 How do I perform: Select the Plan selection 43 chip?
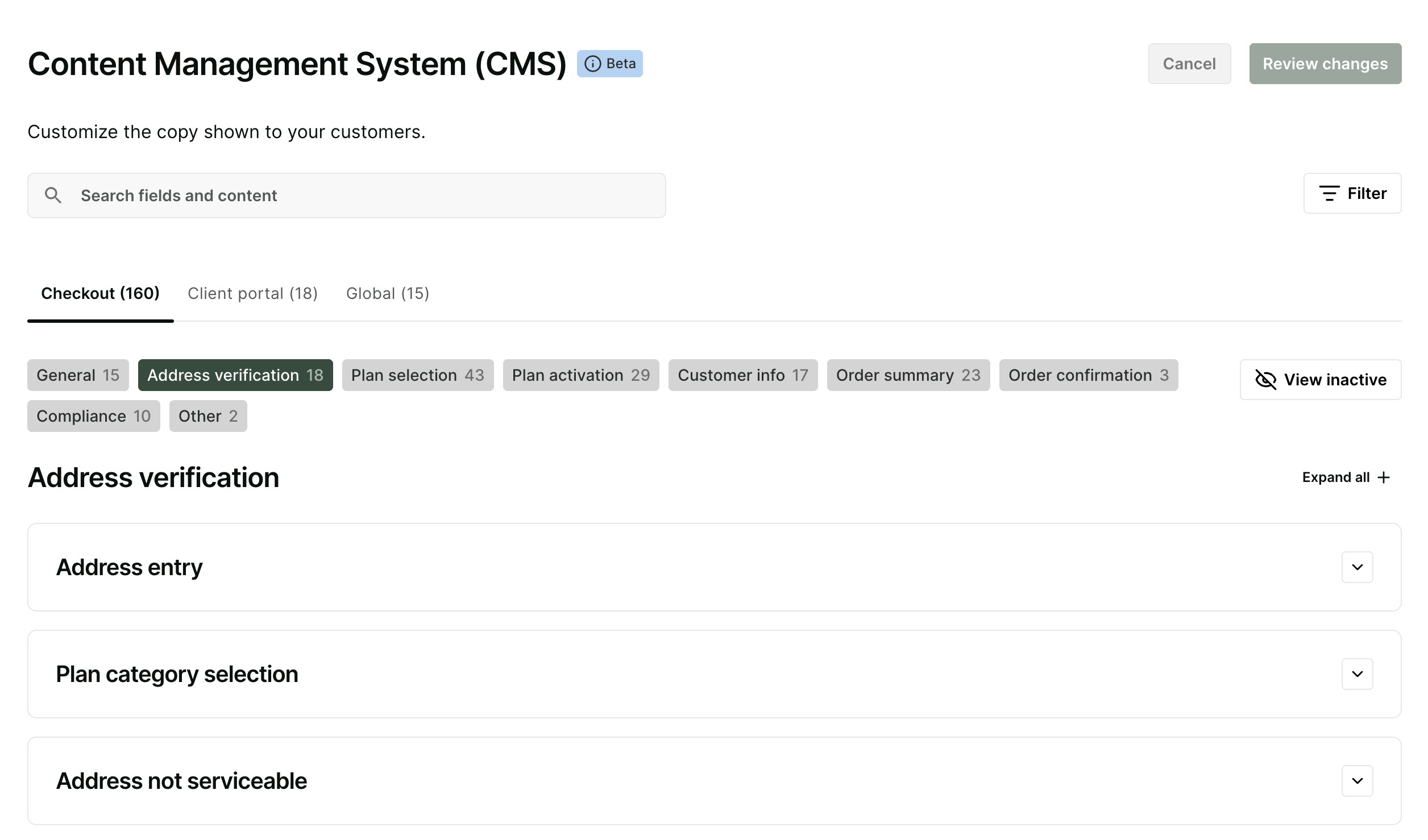click(x=418, y=375)
